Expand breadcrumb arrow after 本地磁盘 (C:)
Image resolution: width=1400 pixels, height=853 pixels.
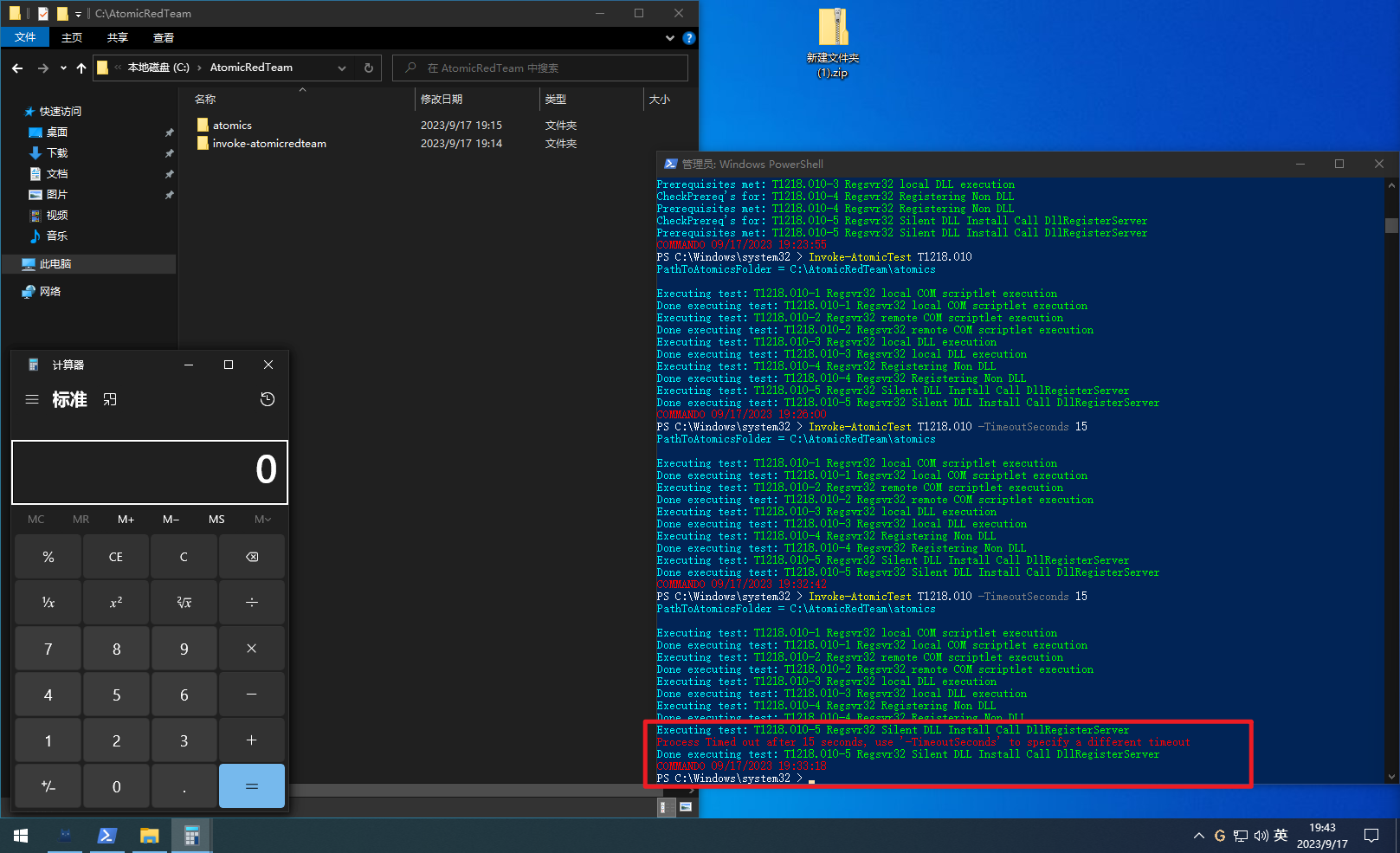(x=200, y=68)
